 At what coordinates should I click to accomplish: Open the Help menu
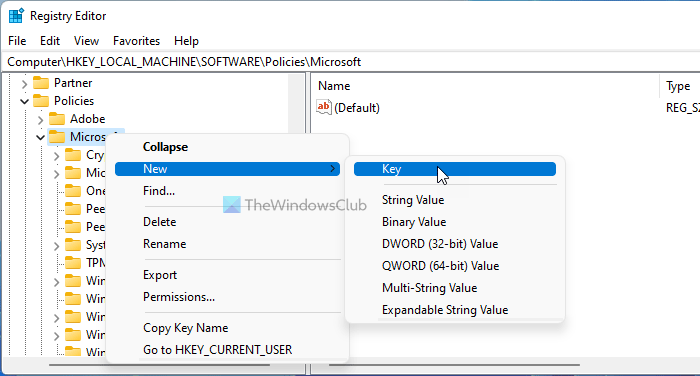(186, 41)
